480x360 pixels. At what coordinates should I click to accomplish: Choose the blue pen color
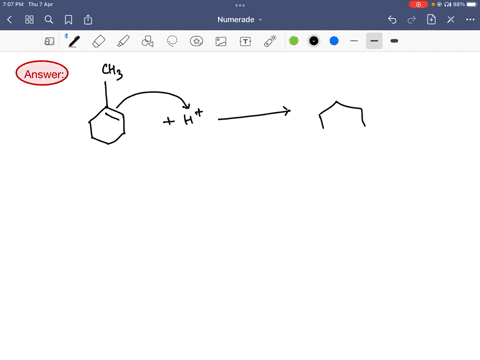tap(334, 41)
